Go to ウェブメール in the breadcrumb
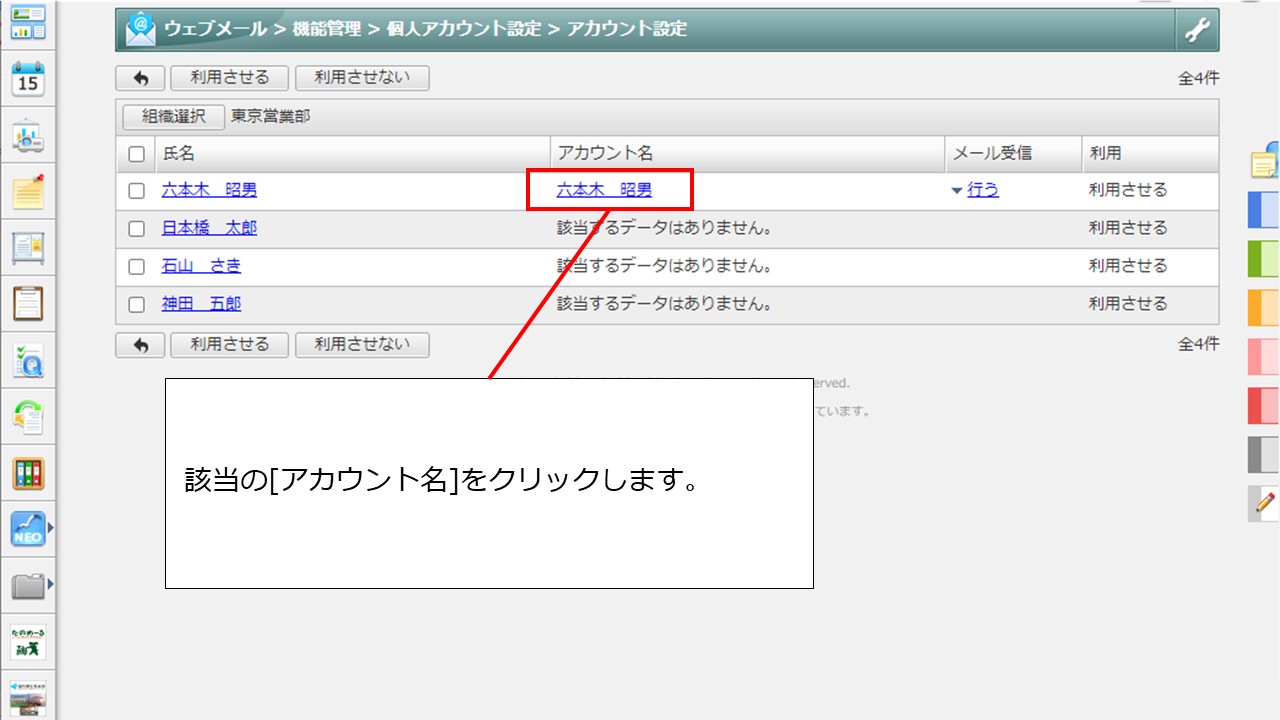1280x720 pixels. coord(217,29)
